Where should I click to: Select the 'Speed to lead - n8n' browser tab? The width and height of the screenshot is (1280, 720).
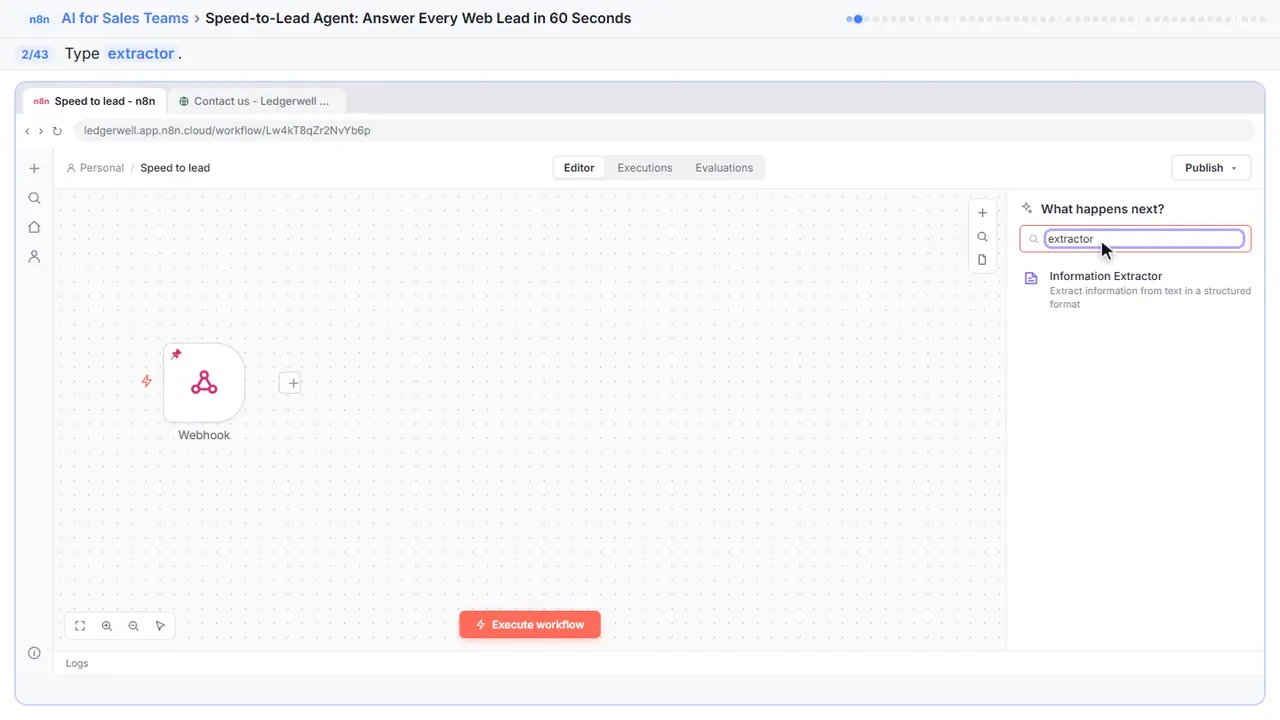click(x=95, y=101)
